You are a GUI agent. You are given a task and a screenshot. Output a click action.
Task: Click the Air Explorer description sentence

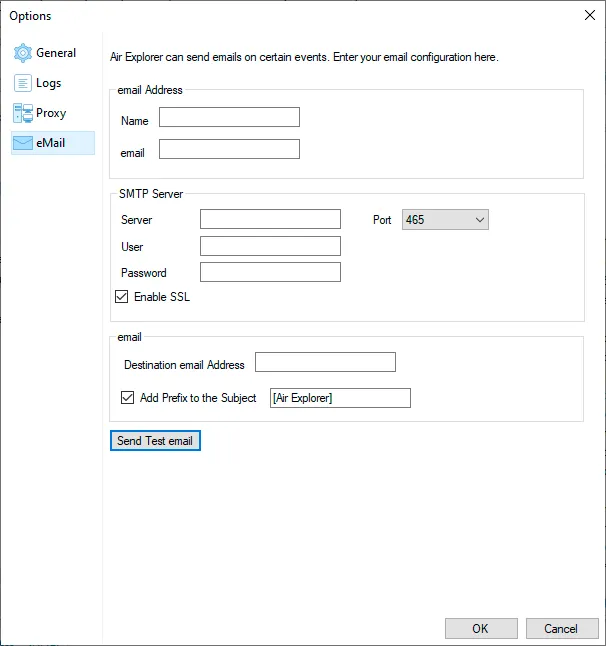pyautogui.click(x=304, y=57)
